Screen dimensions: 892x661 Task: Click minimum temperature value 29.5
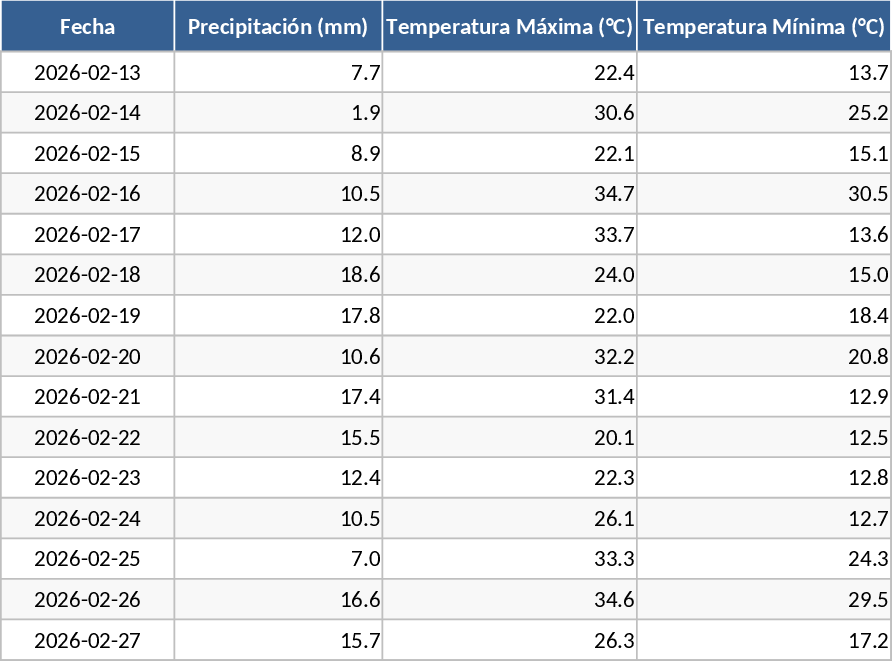pos(868,599)
